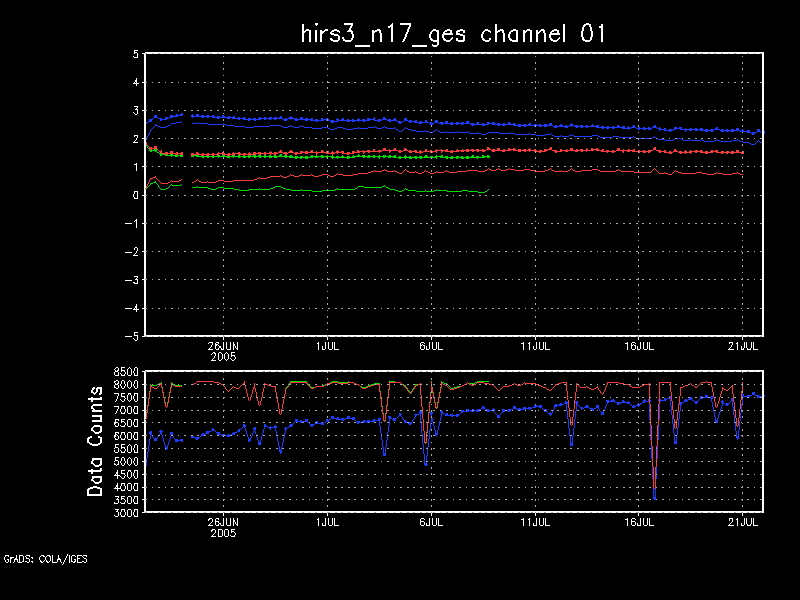Click the deepest dip bottom in lower chart

click(x=654, y=498)
